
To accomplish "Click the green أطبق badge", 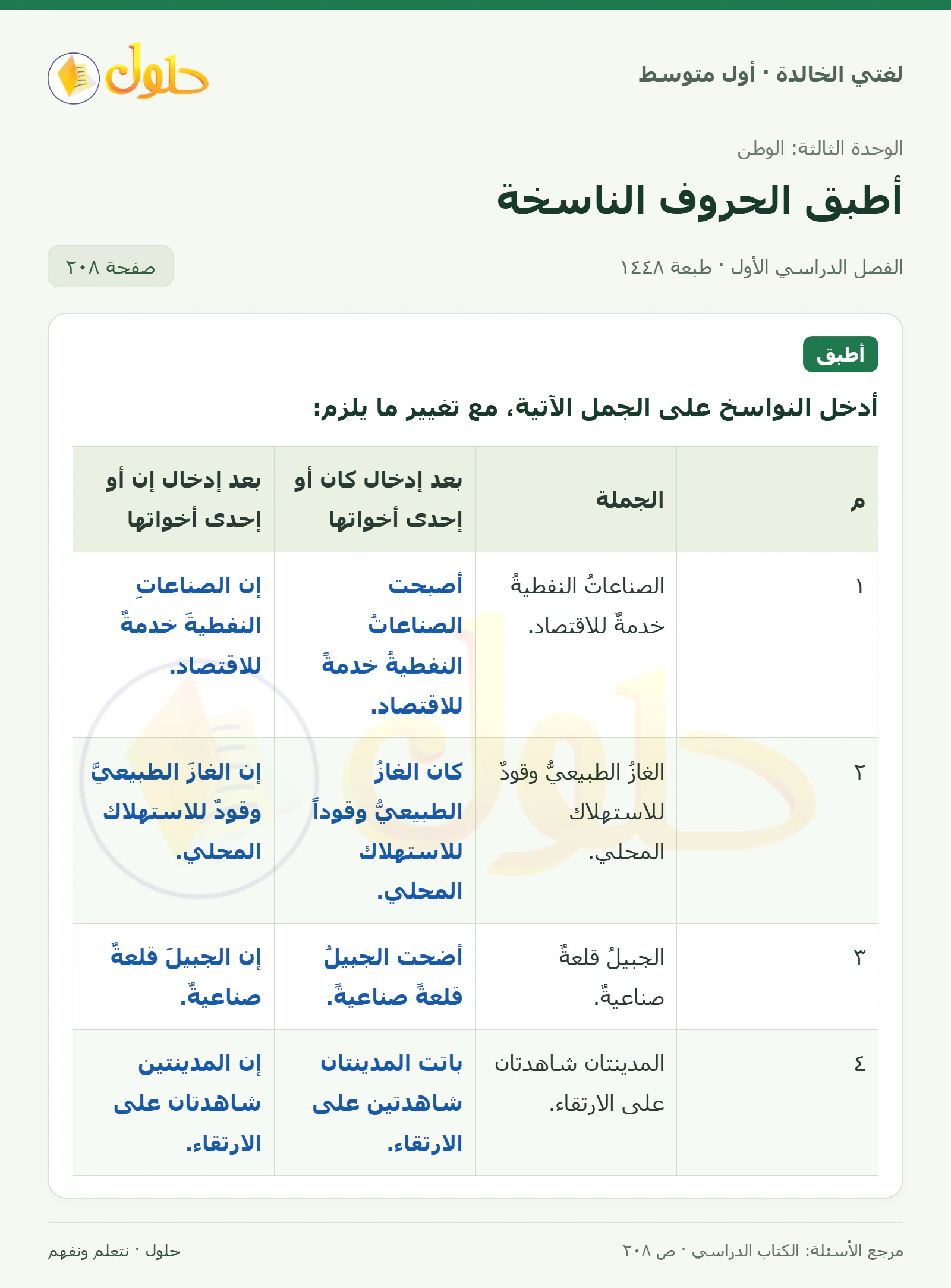I will click(x=840, y=354).
